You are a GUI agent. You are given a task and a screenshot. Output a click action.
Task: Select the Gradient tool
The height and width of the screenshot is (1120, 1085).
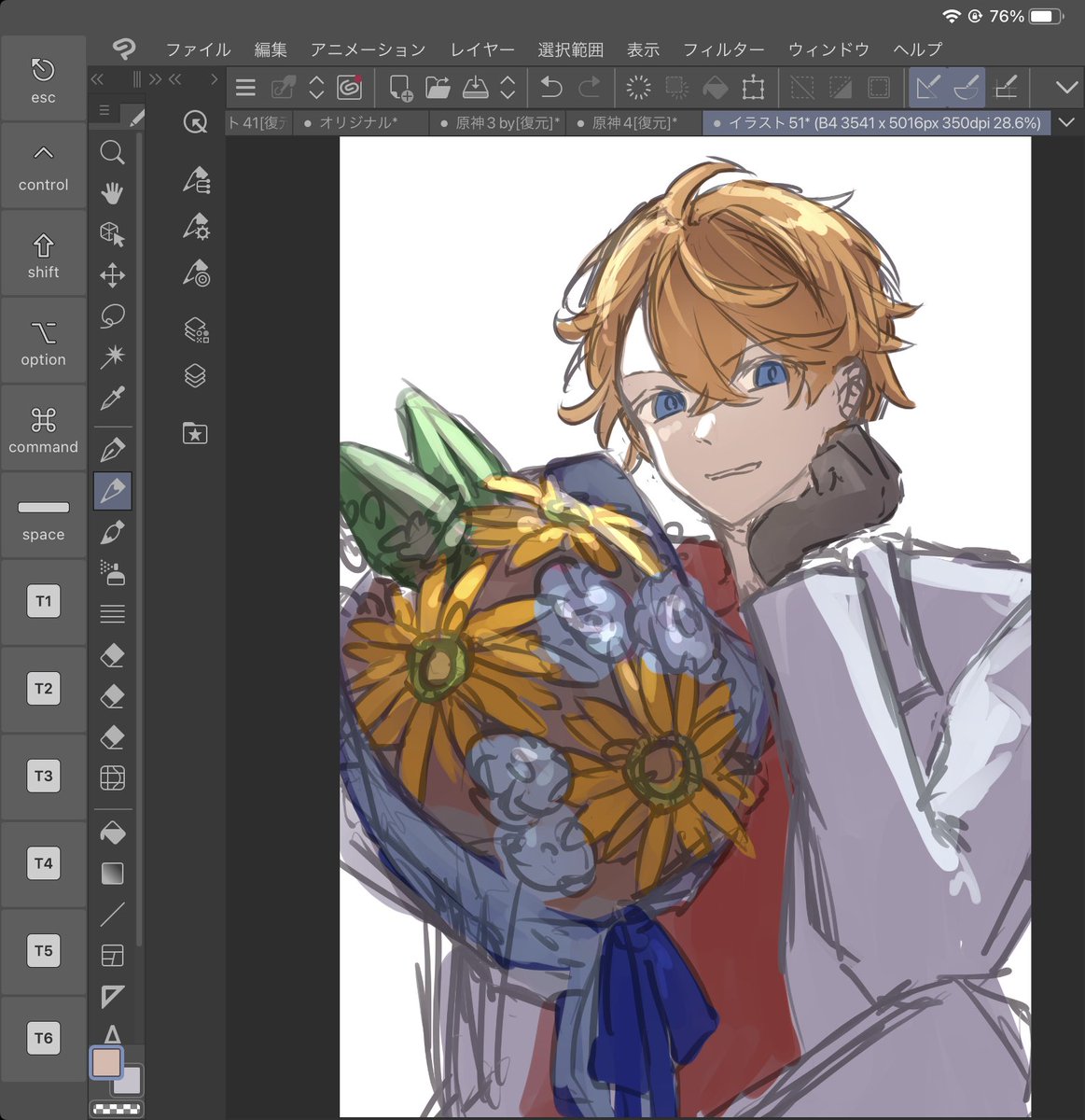coord(112,874)
